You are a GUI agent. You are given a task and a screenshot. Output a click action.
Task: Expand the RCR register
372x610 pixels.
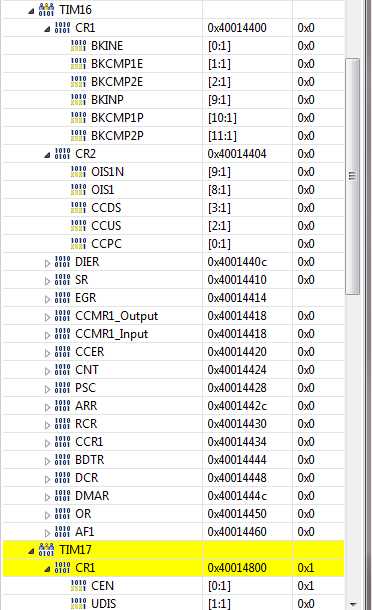47,426
